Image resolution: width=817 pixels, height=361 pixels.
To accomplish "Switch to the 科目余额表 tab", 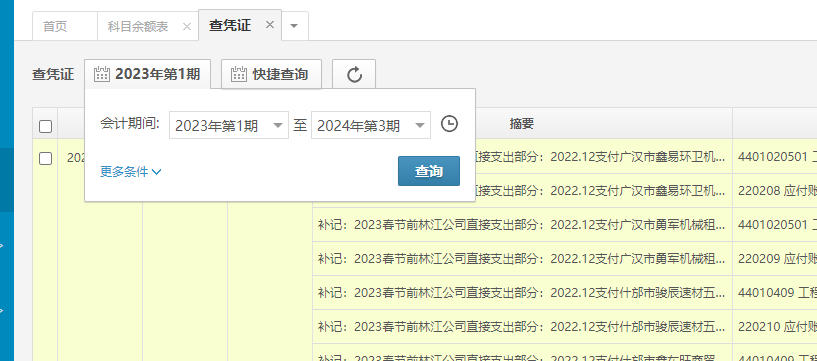I will tap(138, 27).
